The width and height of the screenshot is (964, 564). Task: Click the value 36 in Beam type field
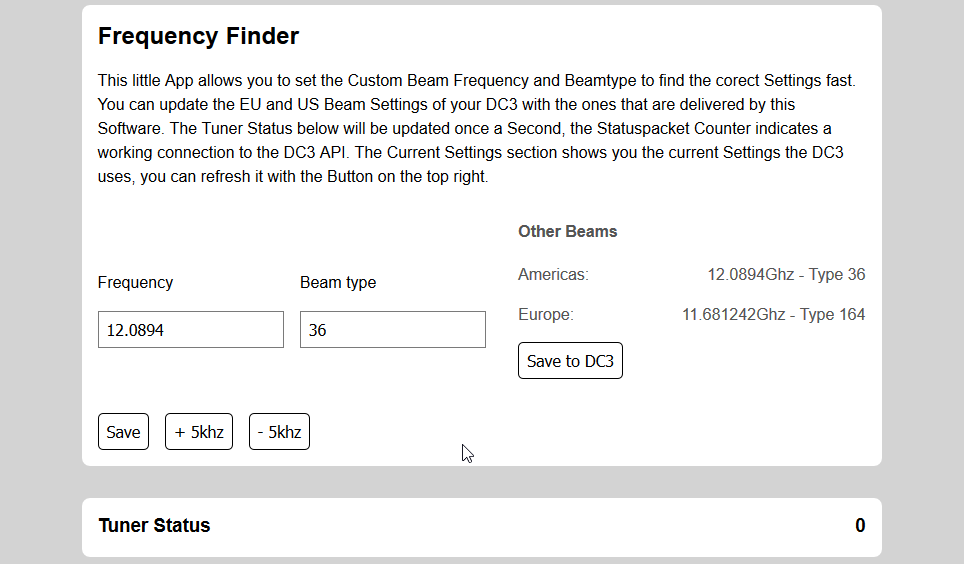point(317,330)
